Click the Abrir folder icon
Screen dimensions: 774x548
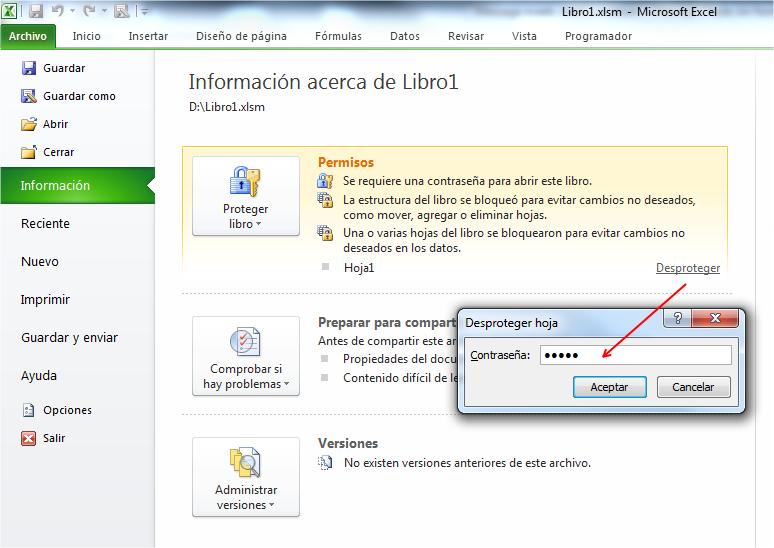point(29,124)
